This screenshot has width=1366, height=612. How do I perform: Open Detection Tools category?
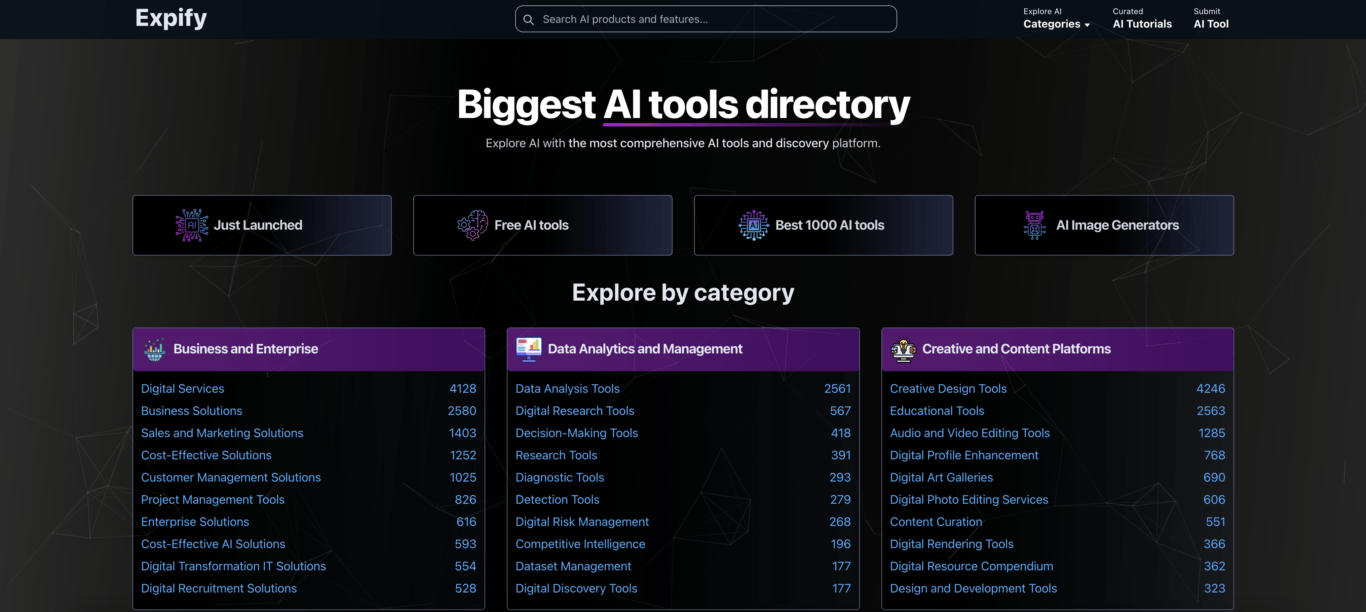coord(558,500)
